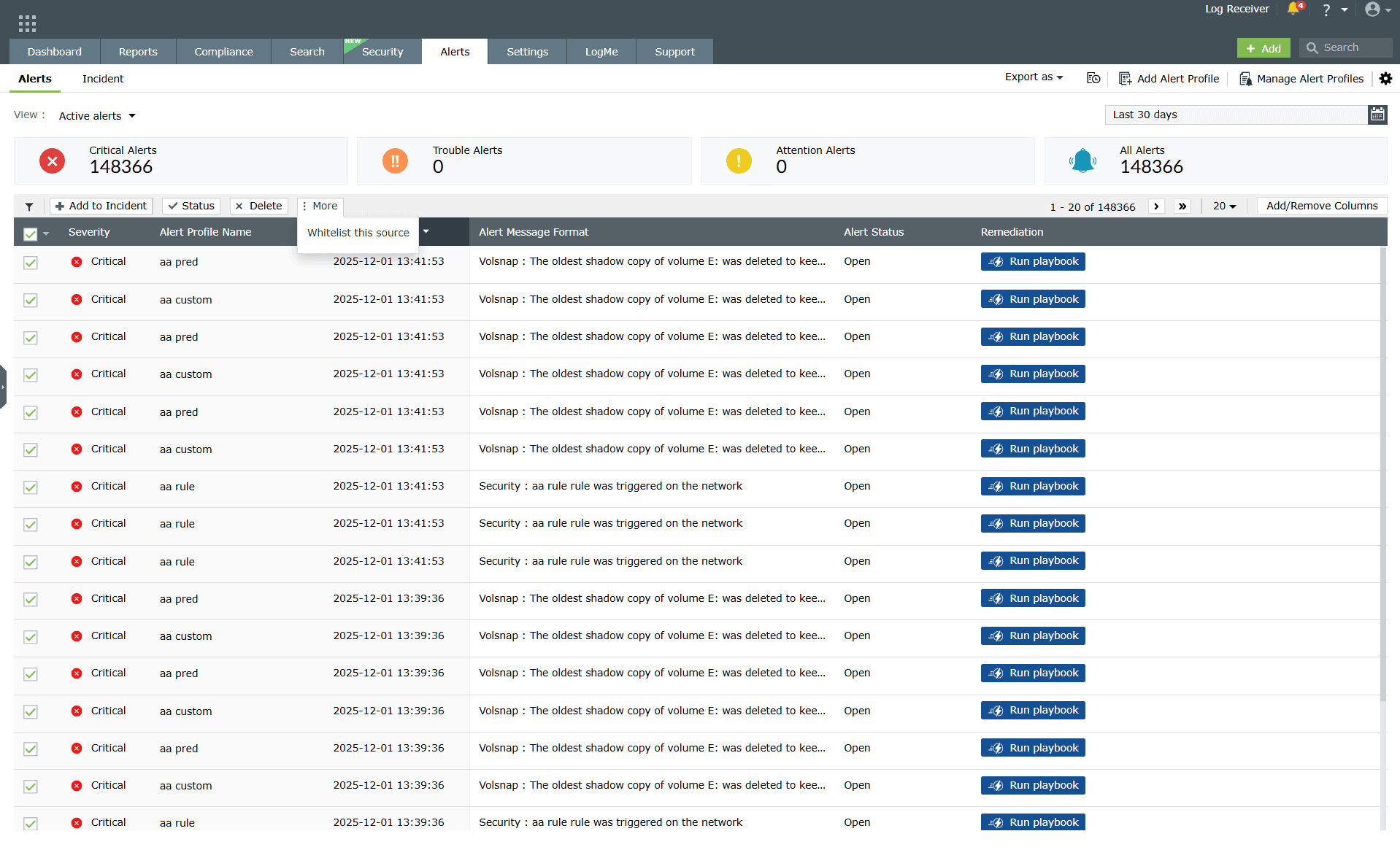Image resolution: width=1400 pixels, height=850 pixels.
Task: Open the notifications bell with badge
Action: click(1292, 10)
